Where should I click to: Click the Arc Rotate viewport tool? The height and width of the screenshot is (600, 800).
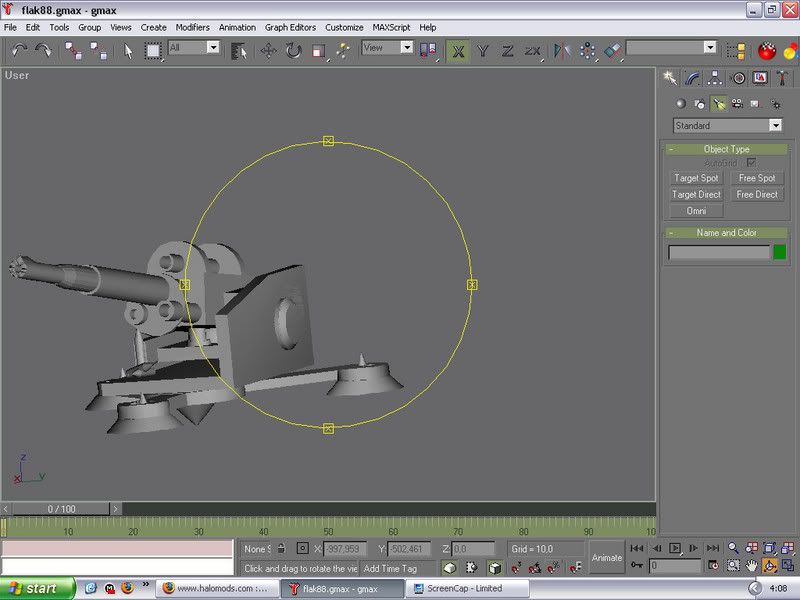pyautogui.click(x=769, y=565)
